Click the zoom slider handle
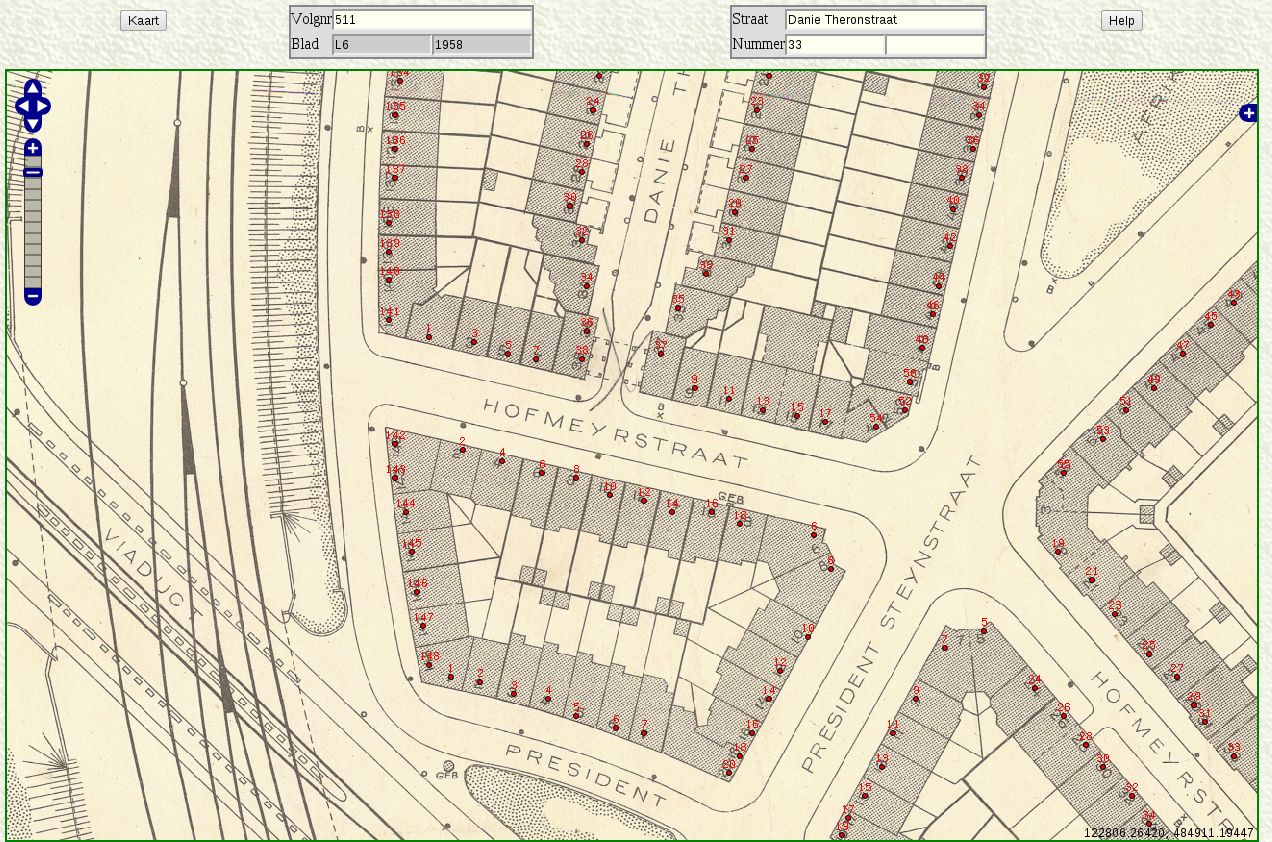 pyautogui.click(x=33, y=172)
